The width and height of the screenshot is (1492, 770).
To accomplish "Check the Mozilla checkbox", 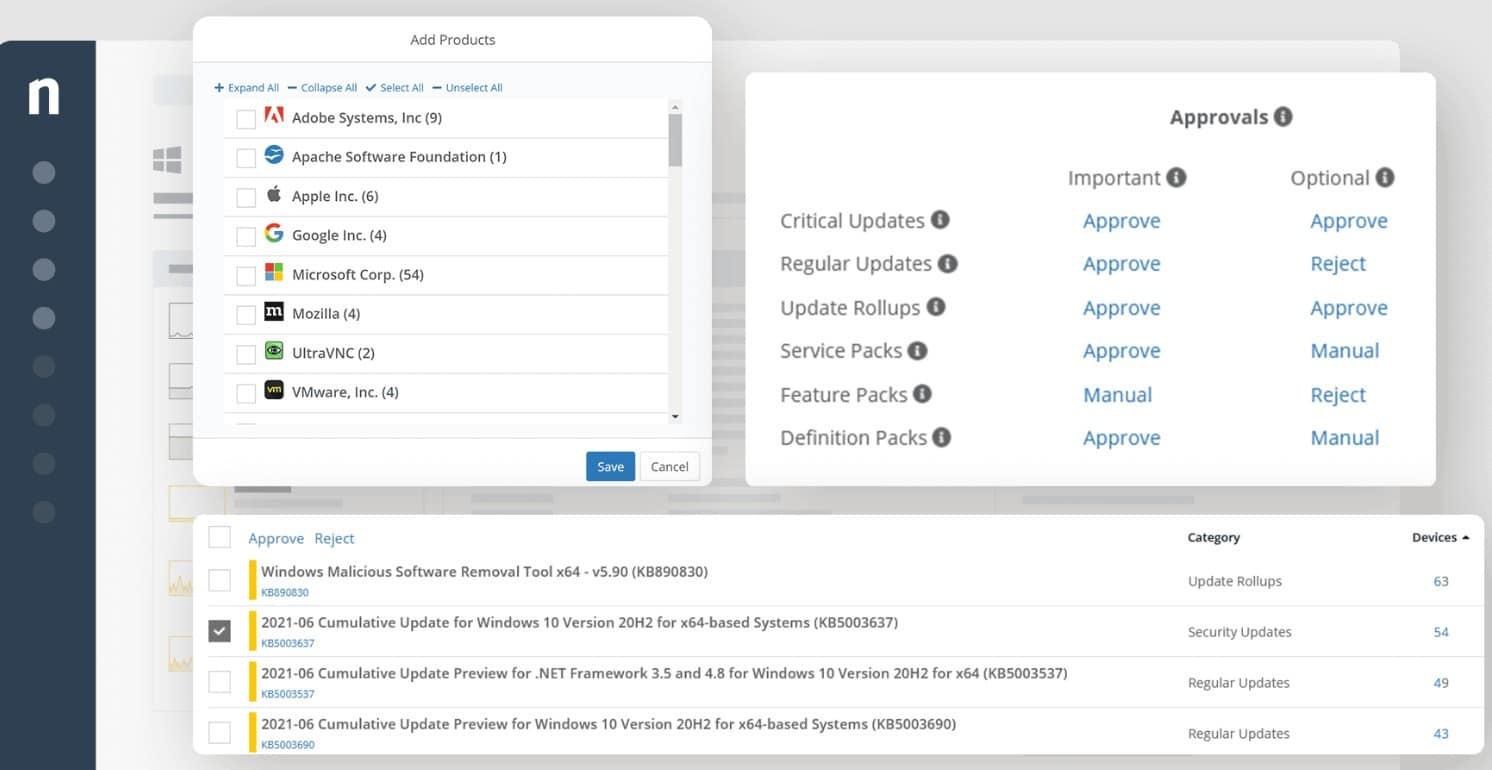I will (246, 315).
